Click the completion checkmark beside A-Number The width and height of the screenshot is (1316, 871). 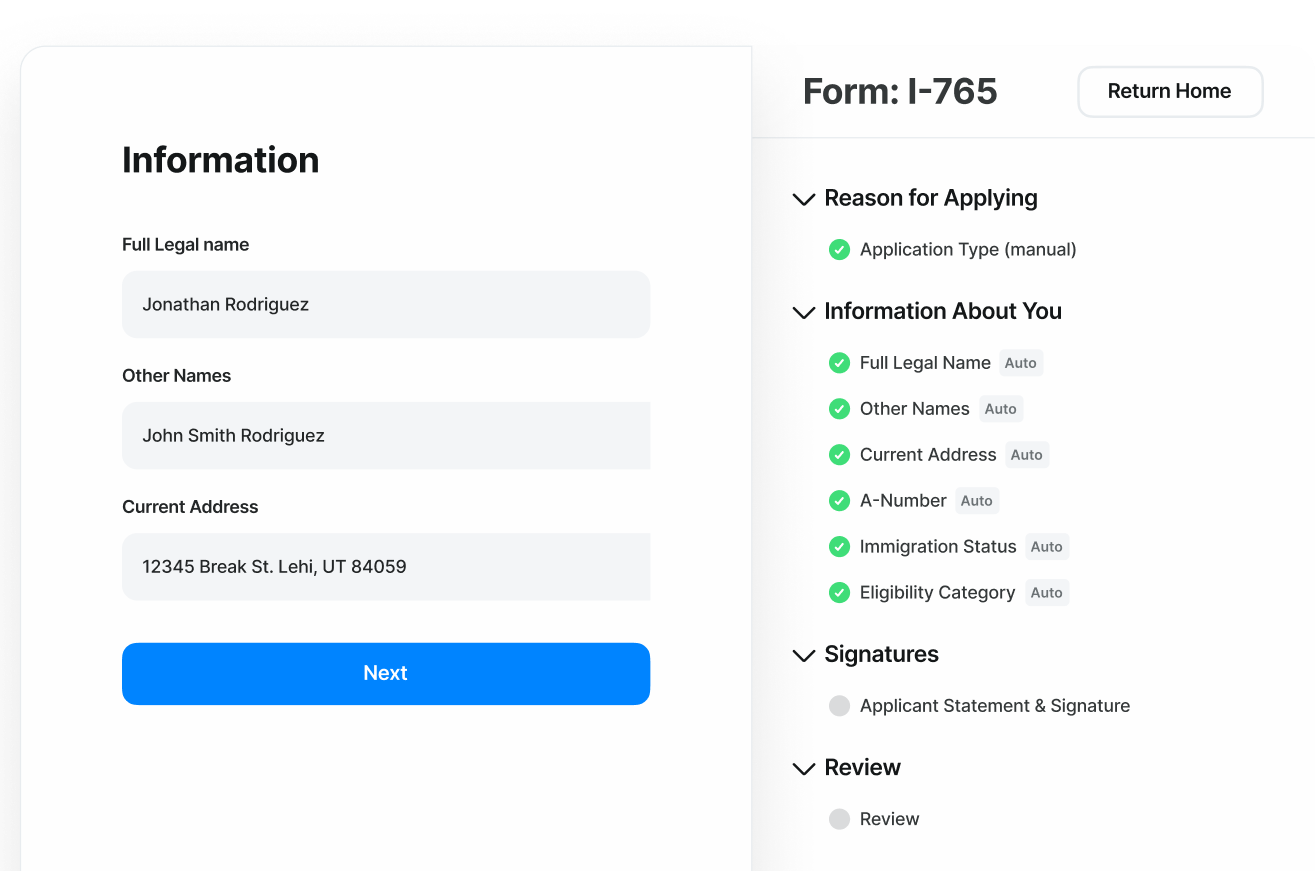[x=839, y=501]
